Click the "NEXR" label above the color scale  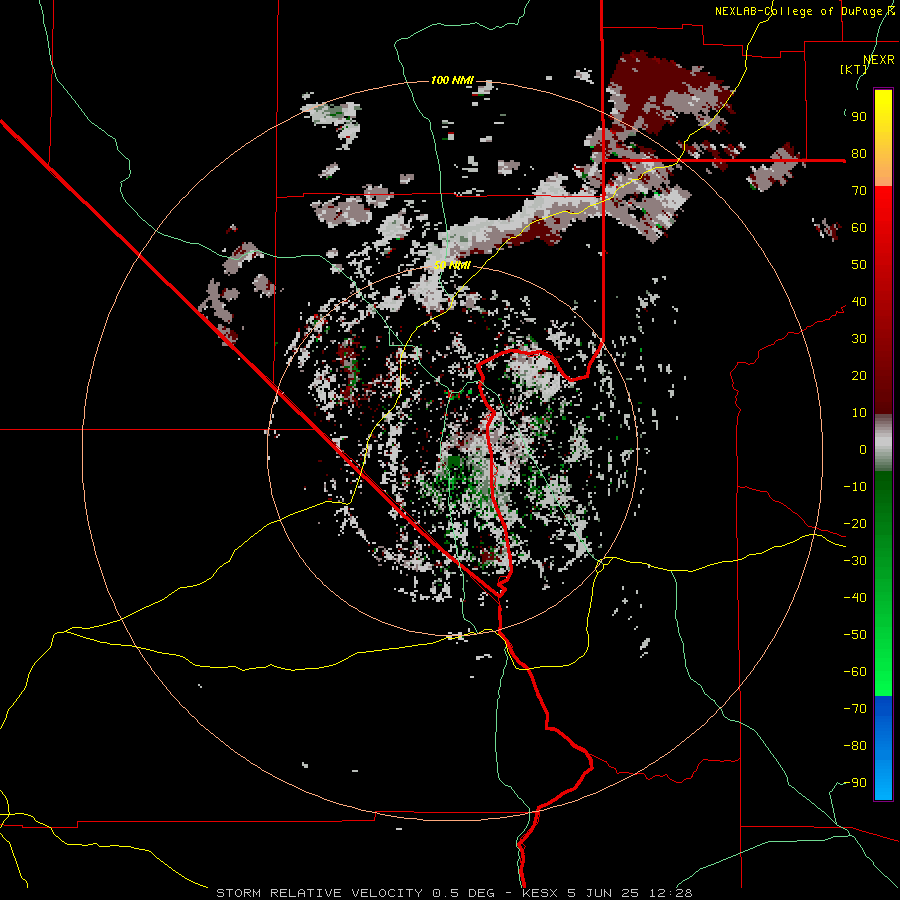pos(879,60)
